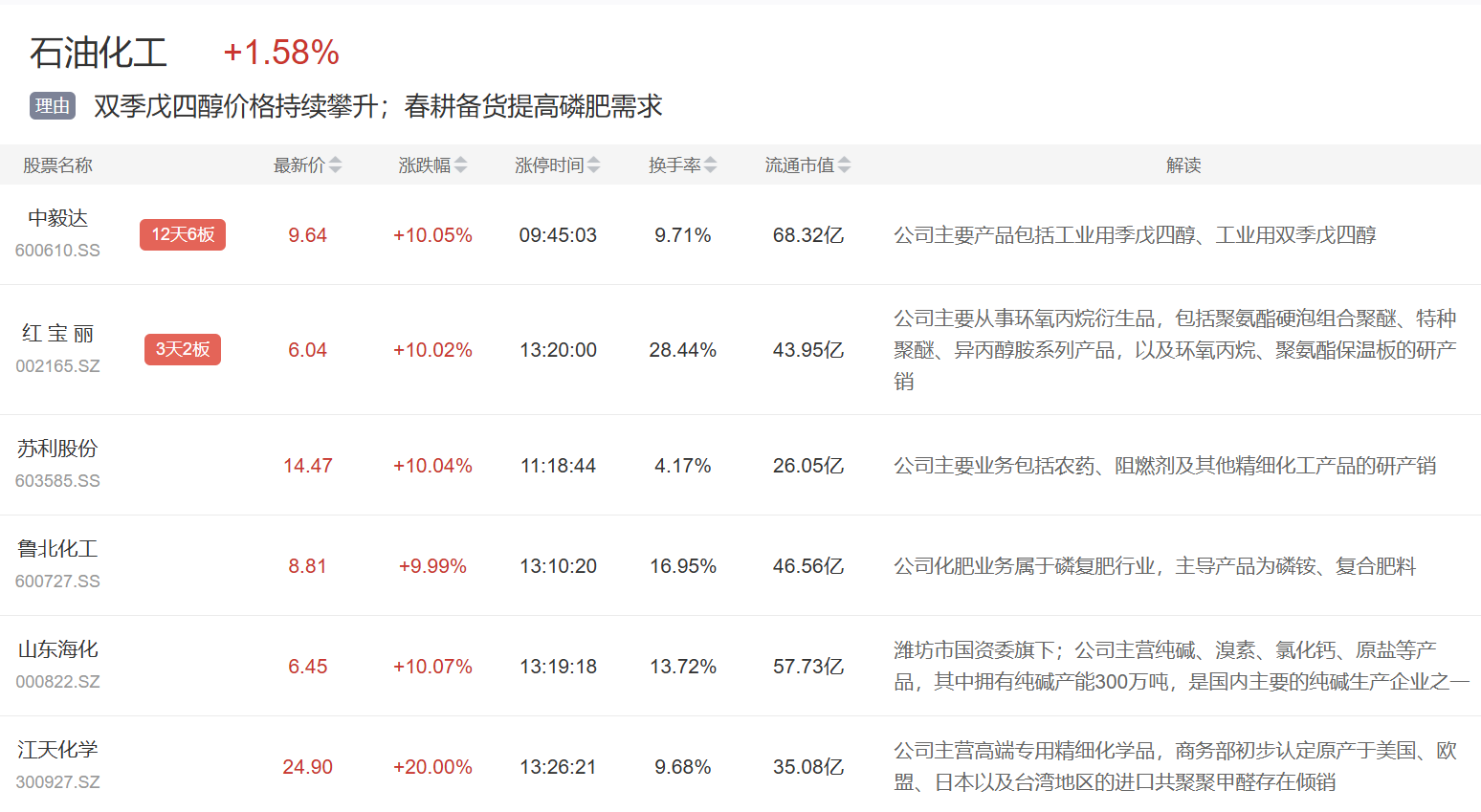Image resolution: width=1481 pixels, height=812 pixels.
Task: Click price 24.90 in 江天化学 row
Action: pos(308,767)
